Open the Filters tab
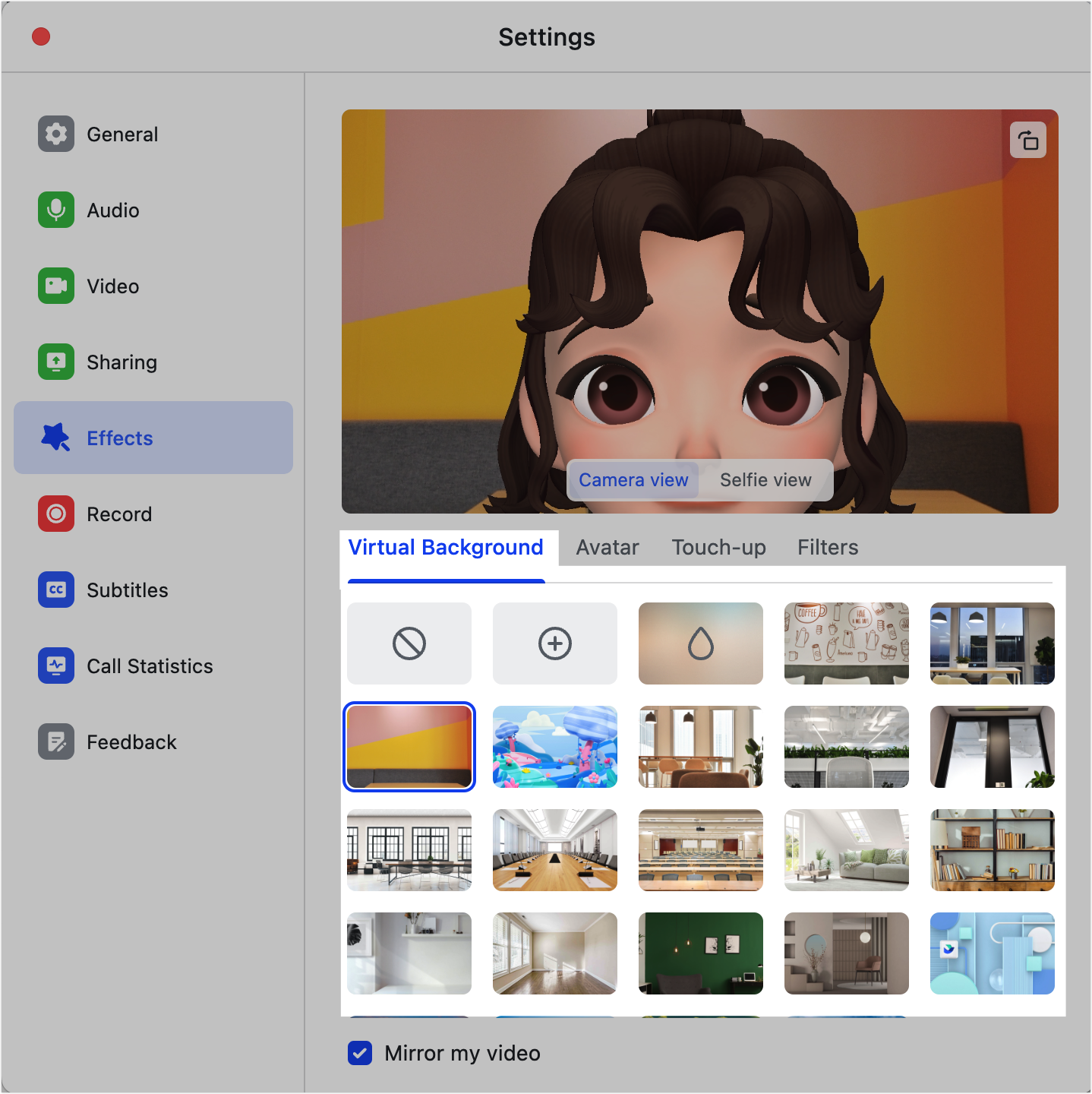The width and height of the screenshot is (1092, 1094). (827, 548)
